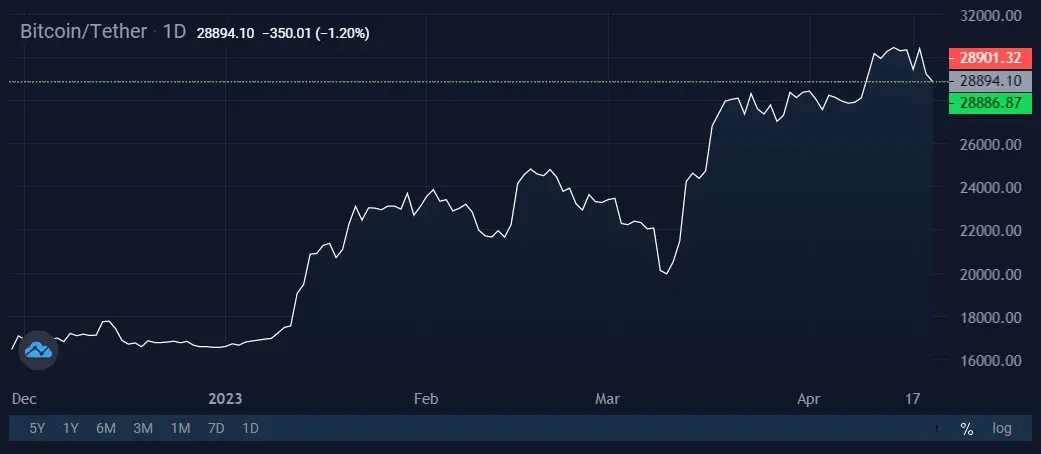Toggle log scale mode
Viewport: 1041px width, 454px height.
point(1002,429)
